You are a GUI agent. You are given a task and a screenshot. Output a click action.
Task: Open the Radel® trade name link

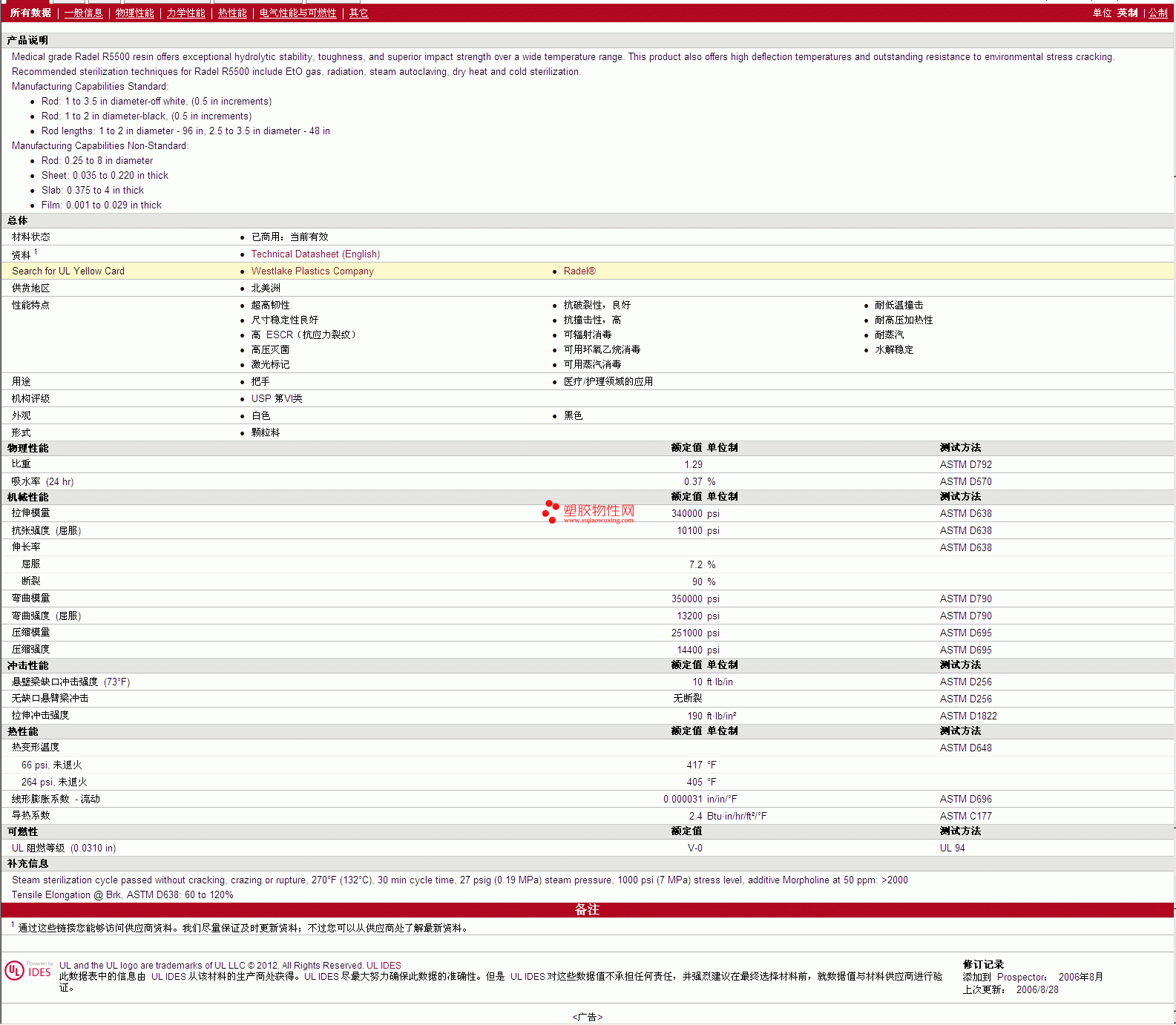click(x=579, y=271)
